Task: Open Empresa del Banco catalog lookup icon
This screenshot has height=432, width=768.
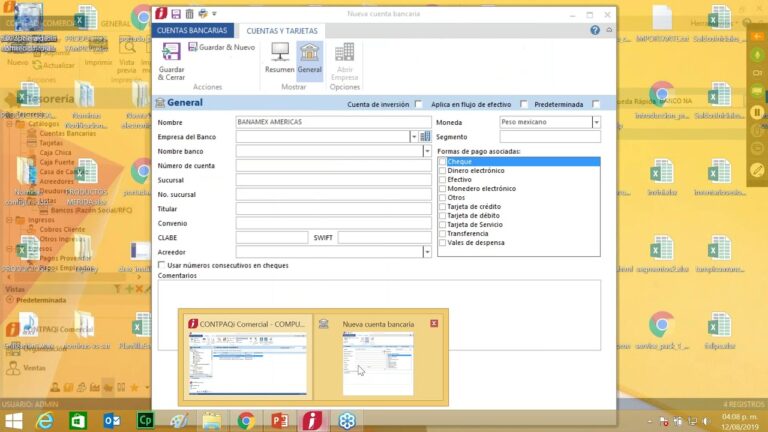Action: pos(425,137)
